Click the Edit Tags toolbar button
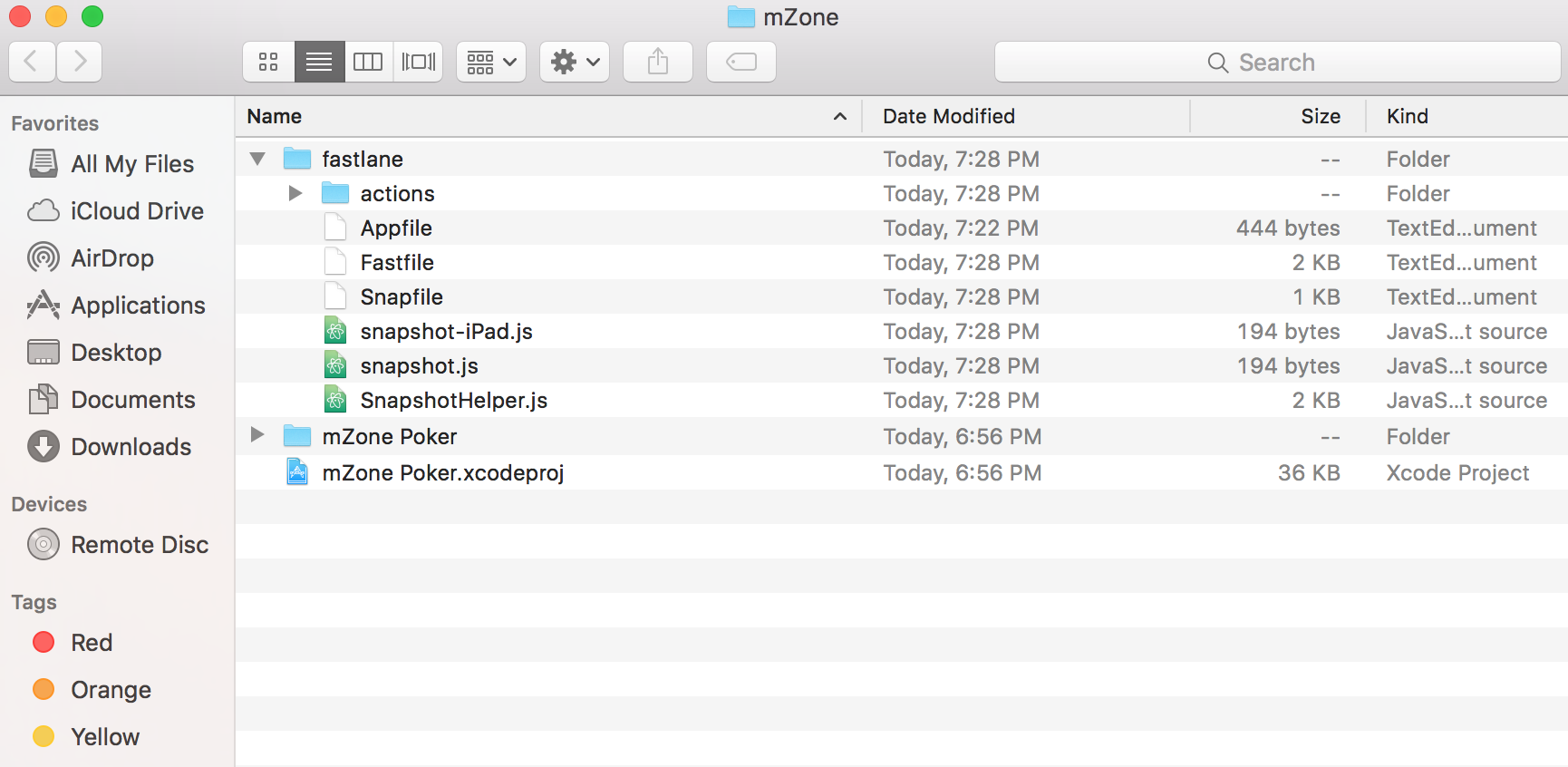Screen dimensions: 1568x767 [740, 62]
